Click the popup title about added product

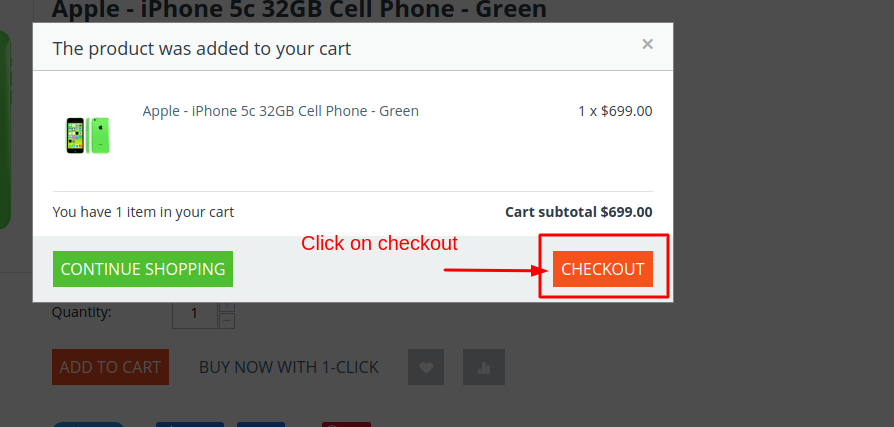[x=201, y=48]
